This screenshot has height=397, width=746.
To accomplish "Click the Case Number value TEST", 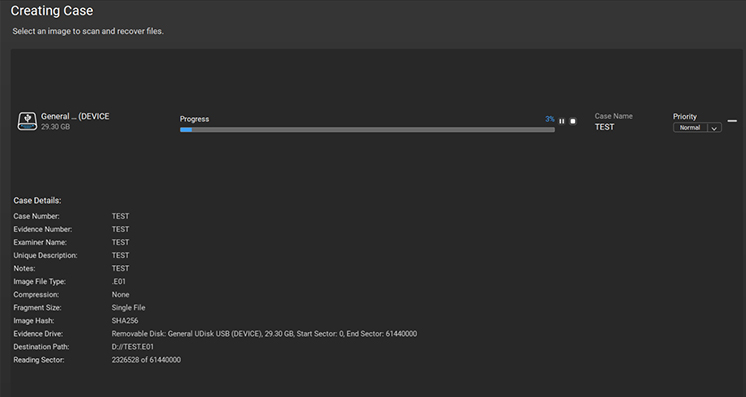I will coord(120,216).
